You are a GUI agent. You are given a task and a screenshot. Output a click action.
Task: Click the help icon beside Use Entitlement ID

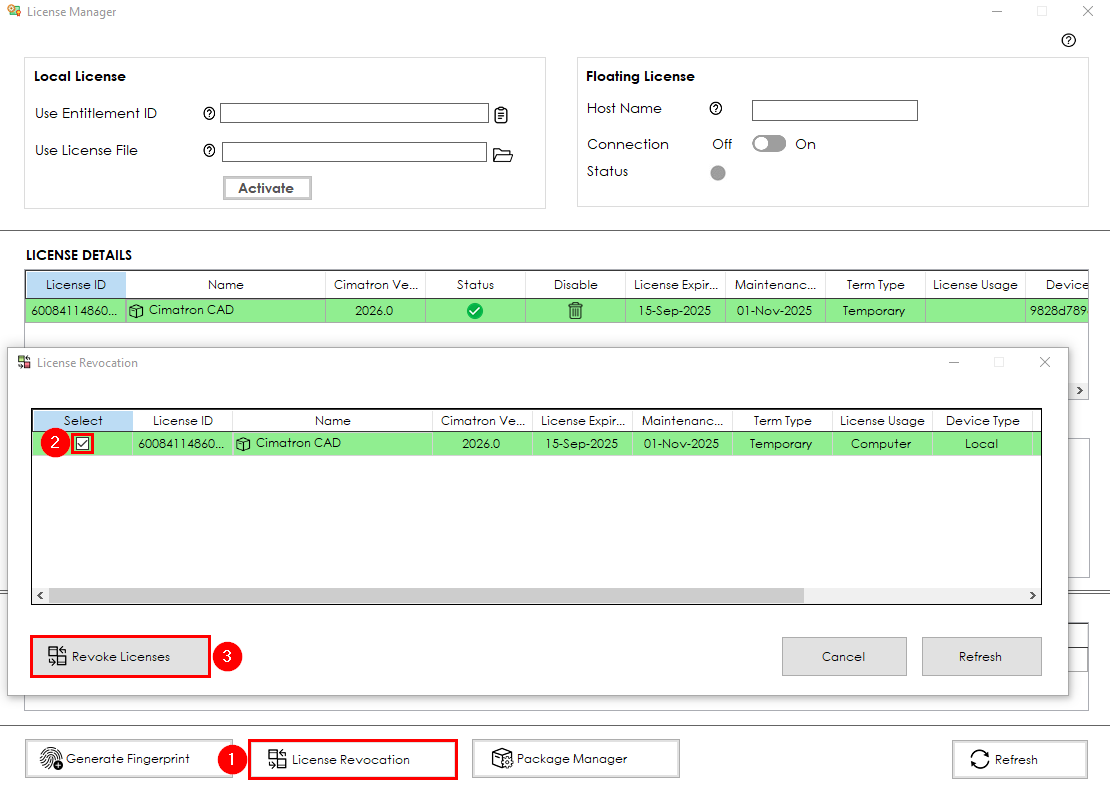209,113
